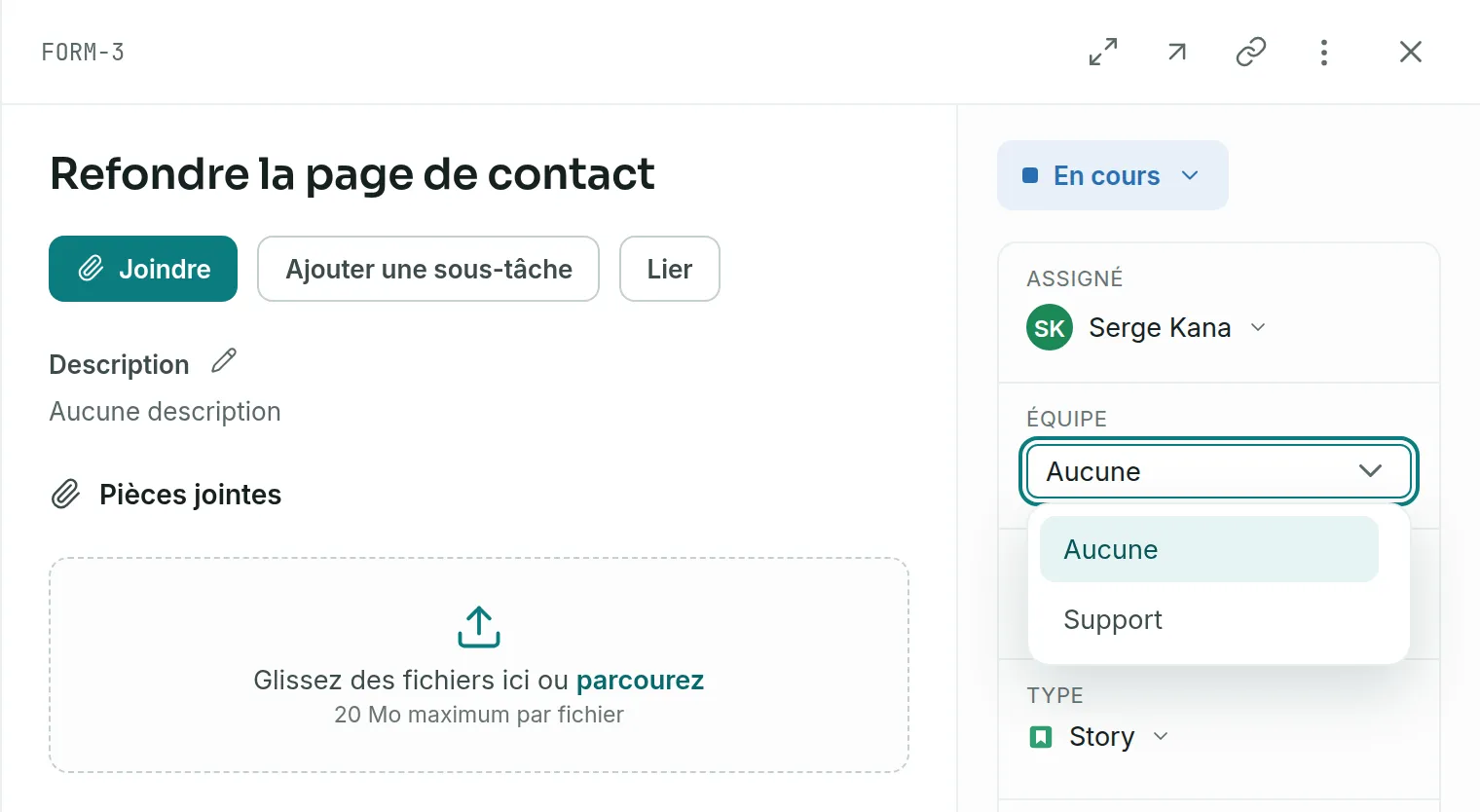The image size is (1480, 812).
Task: Click the TYPE field label
Action: pyautogui.click(x=1055, y=695)
